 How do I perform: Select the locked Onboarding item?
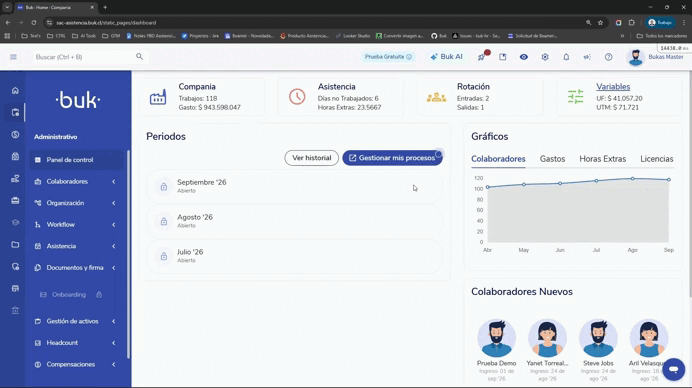[x=71, y=294]
